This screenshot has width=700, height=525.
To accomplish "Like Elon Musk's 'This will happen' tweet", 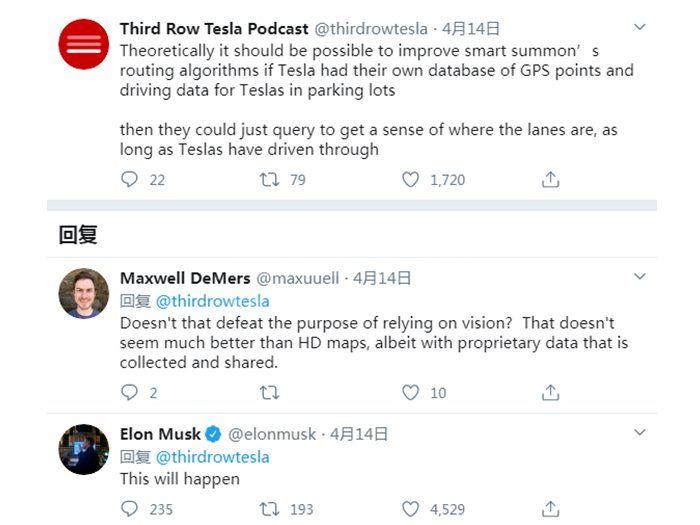I will pos(410,509).
